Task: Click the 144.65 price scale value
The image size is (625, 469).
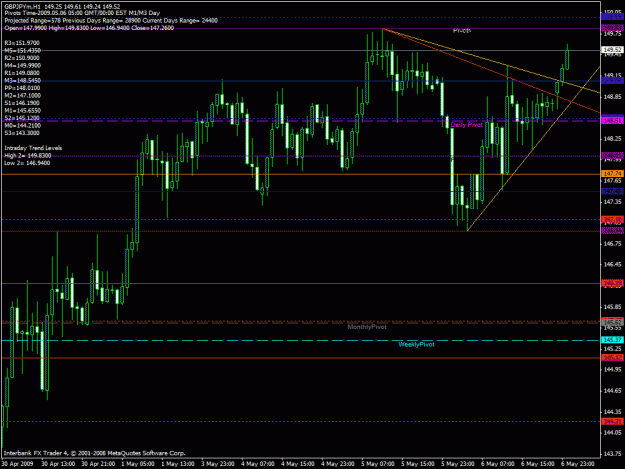Action: click(x=613, y=391)
